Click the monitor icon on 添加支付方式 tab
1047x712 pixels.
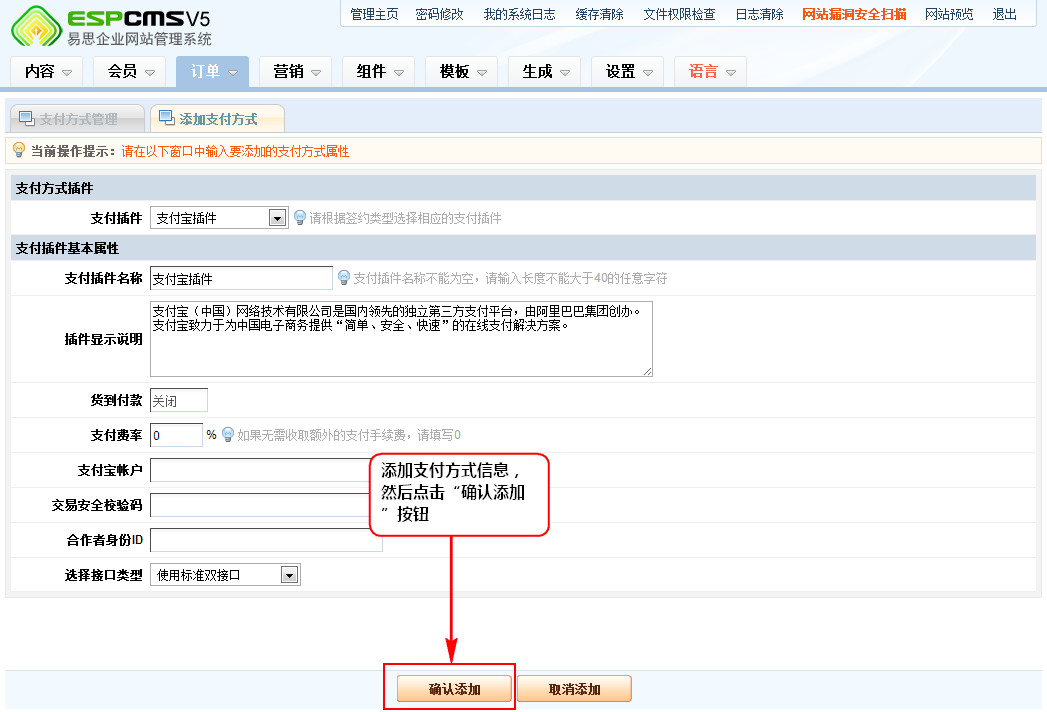(167, 118)
